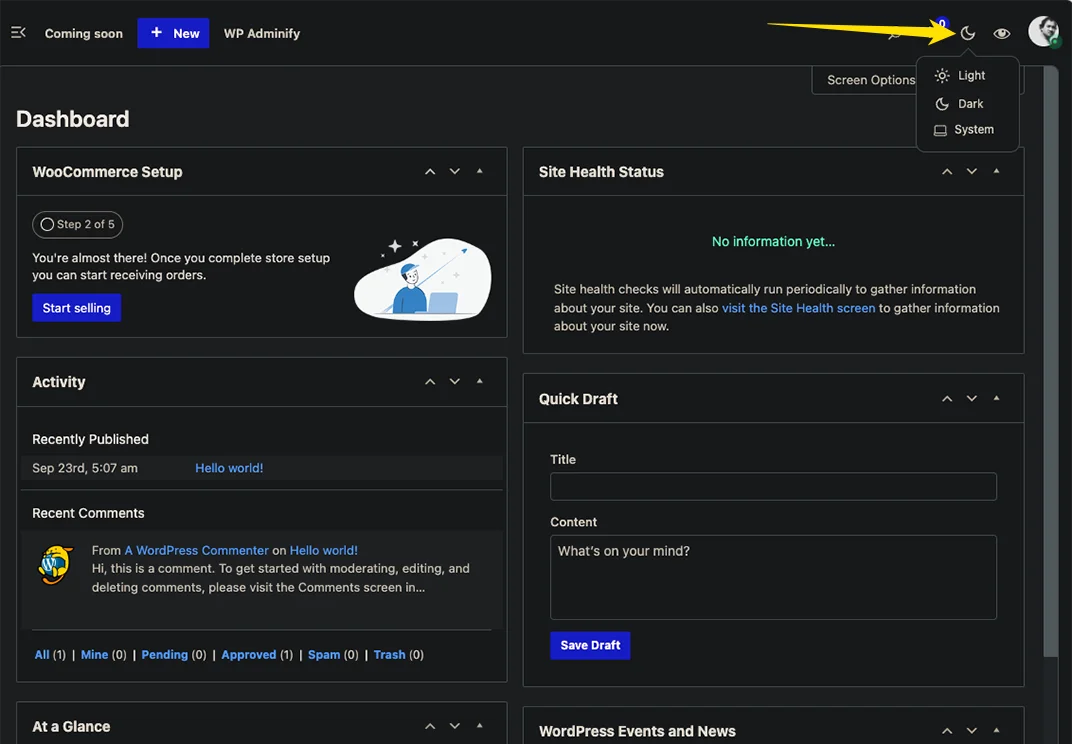Open Hello world! link in recent comment
Screen dimensions: 1072x744
tap(323, 550)
